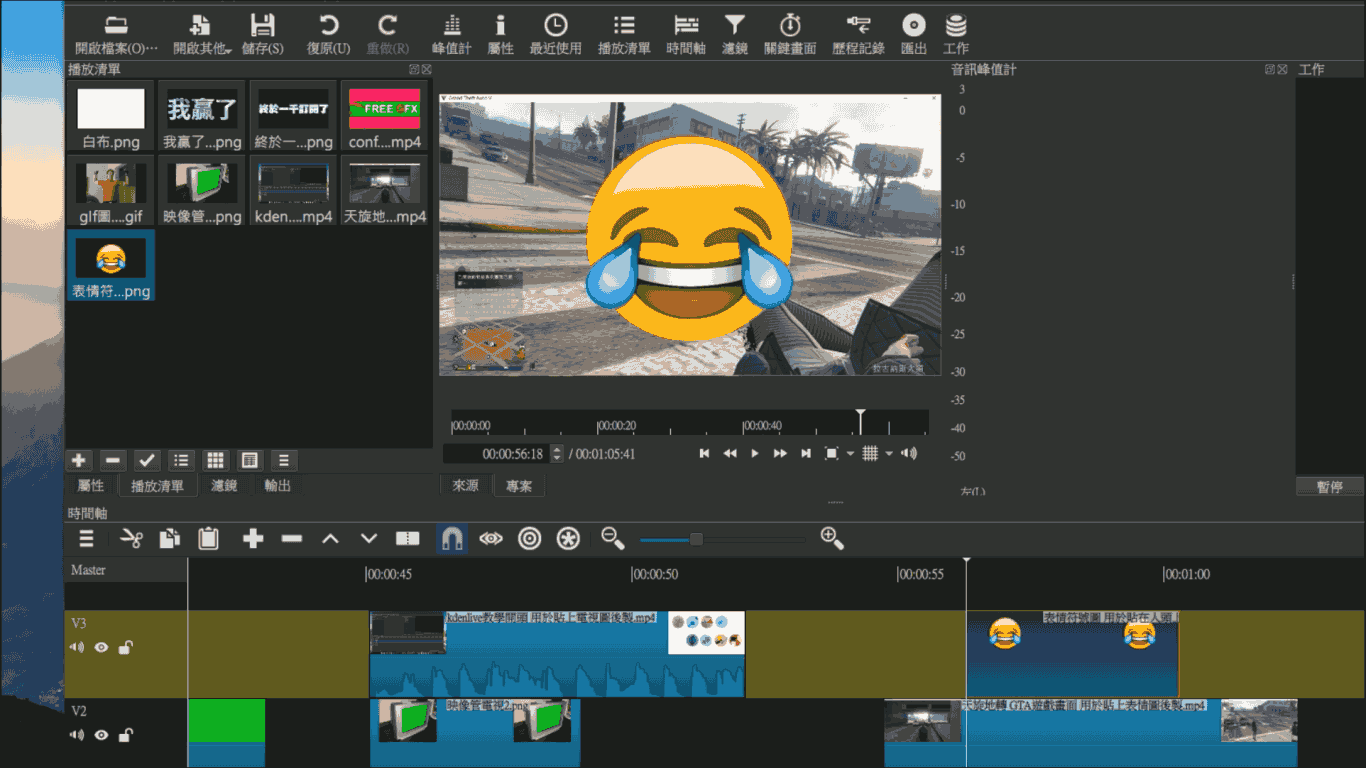
Task: Click the player scrub bar at 00:00:20
Action: point(599,425)
